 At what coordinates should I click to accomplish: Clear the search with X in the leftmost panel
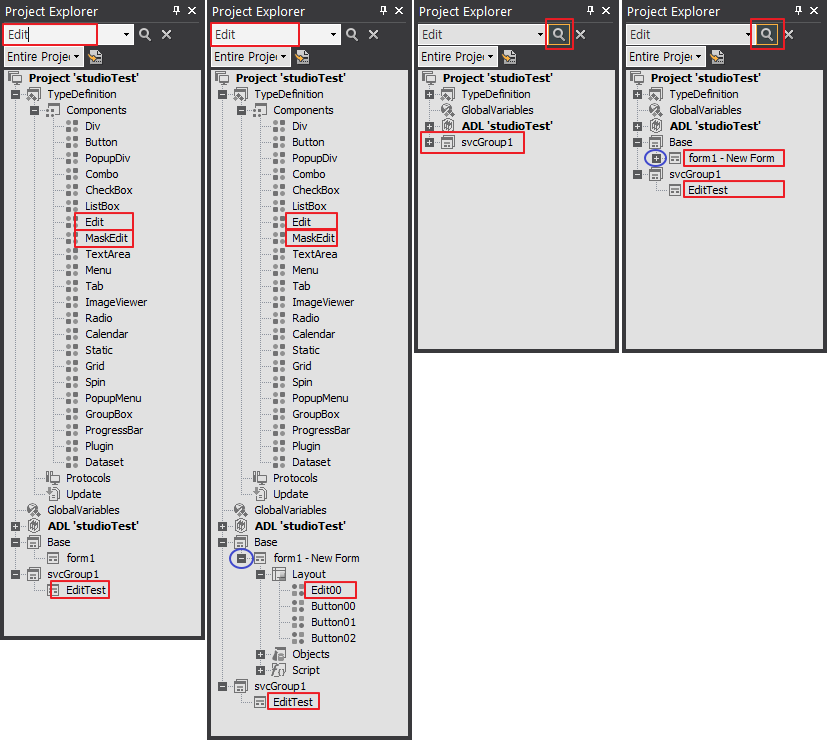click(166, 34)
